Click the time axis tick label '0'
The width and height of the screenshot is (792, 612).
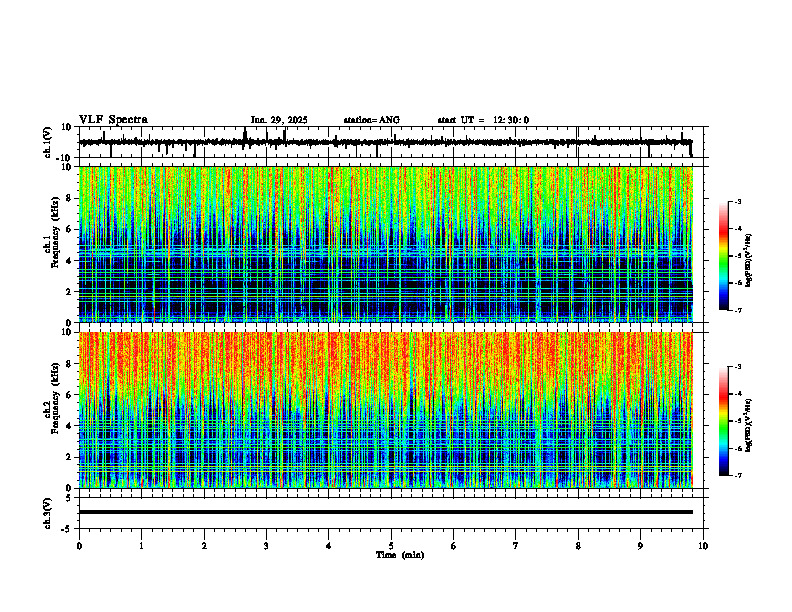coord(79,546)
